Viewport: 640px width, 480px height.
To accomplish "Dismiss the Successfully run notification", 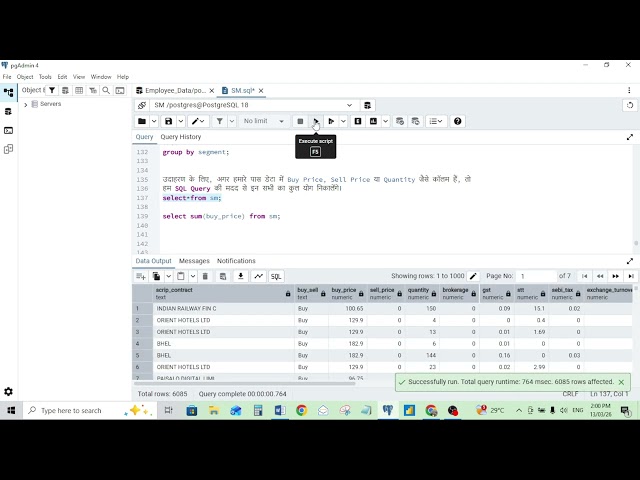I will [x=621, y=382].
